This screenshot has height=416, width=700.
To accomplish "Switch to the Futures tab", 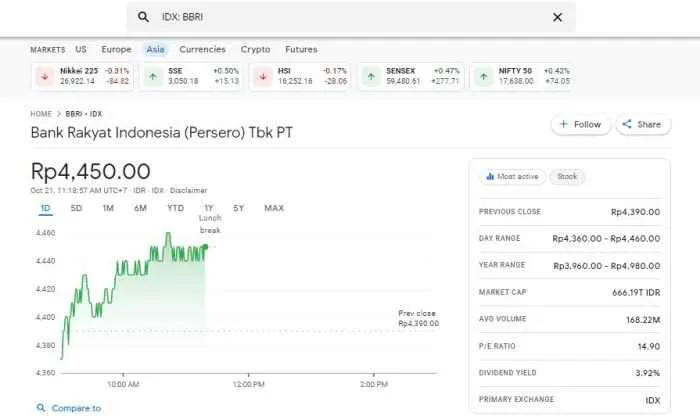I will (x=301, y=49).
